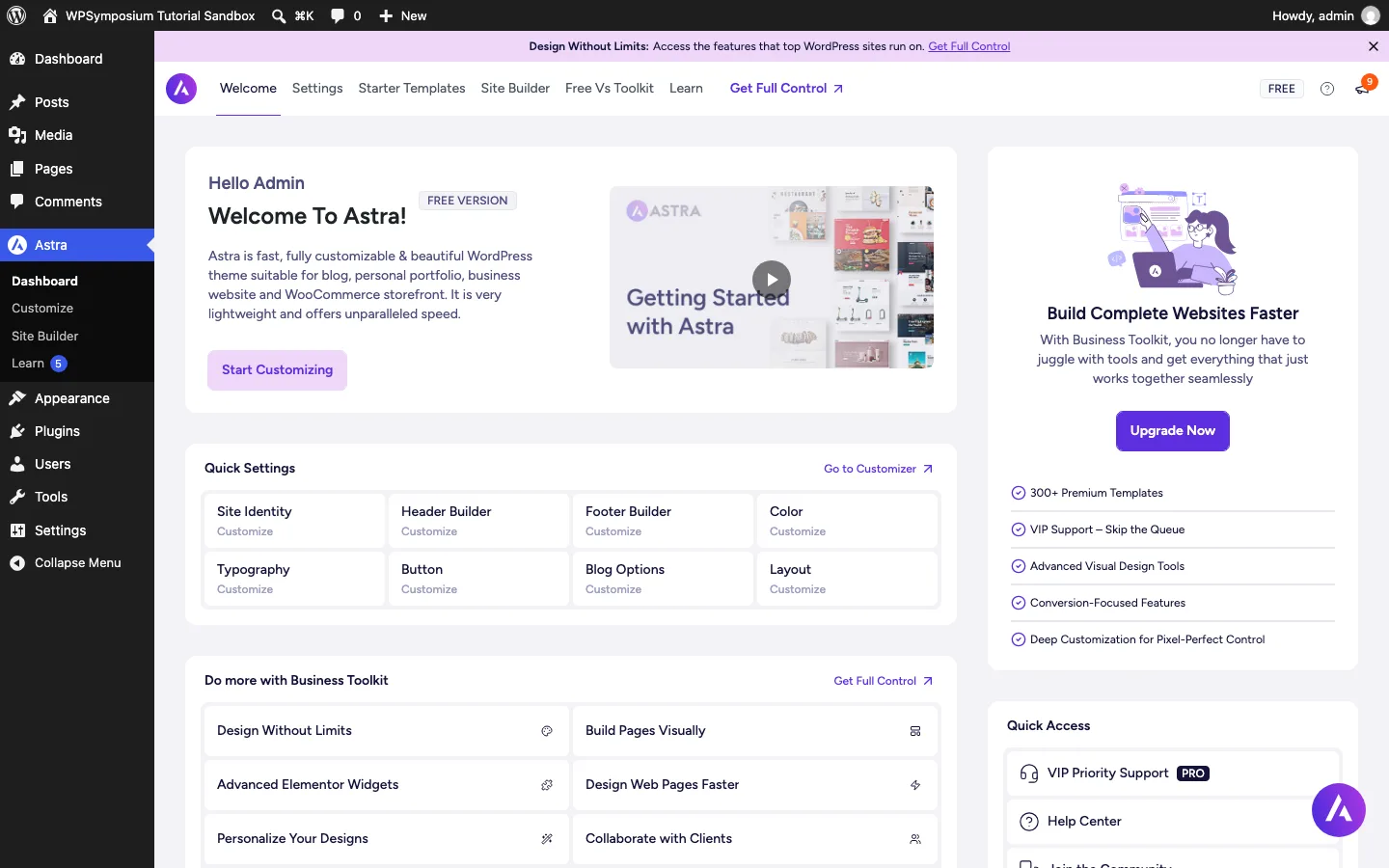Open Site Builder in Astra submenu

[x=45, y=336]
